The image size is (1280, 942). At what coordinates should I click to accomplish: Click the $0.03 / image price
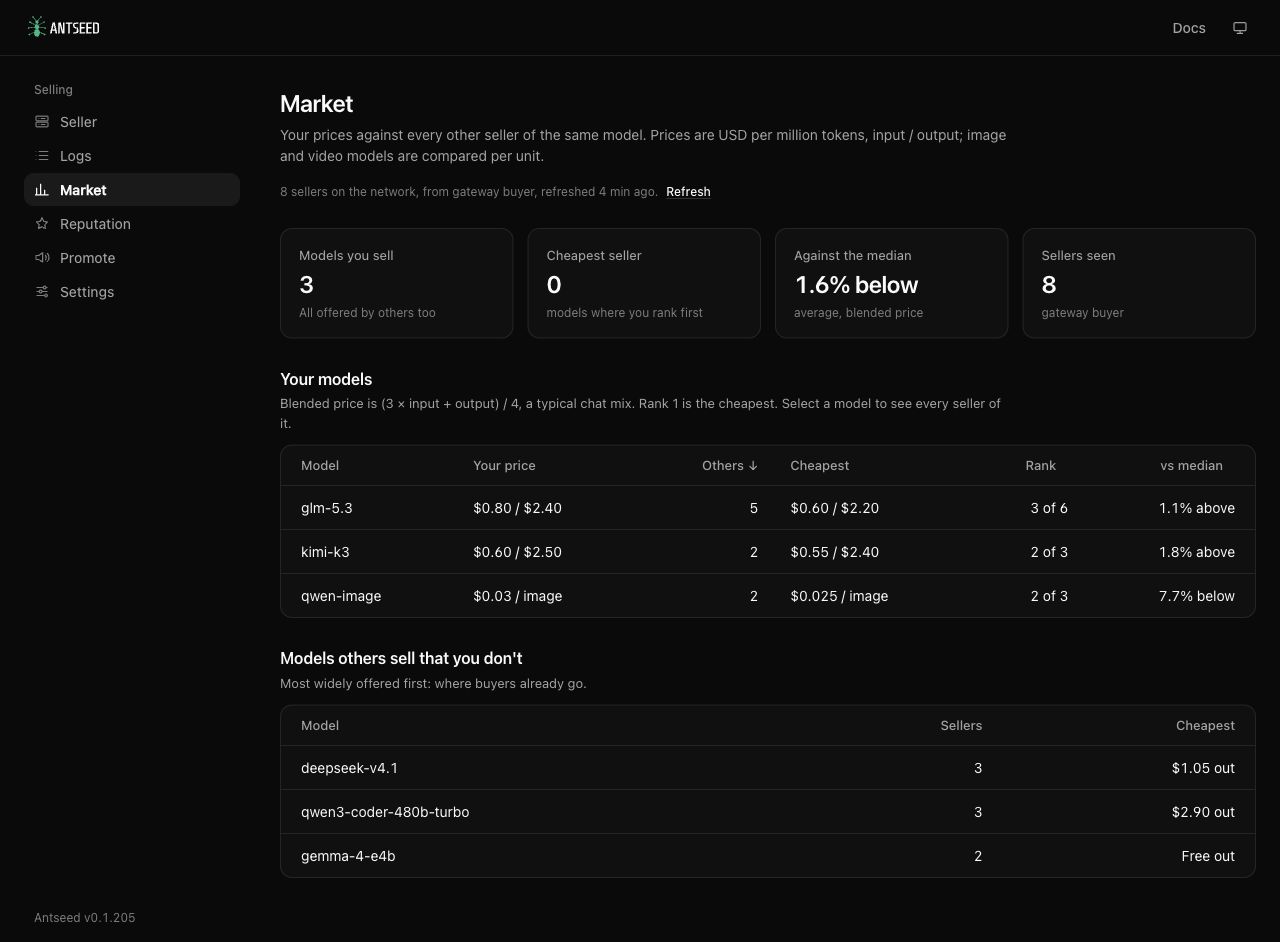pos(517,596)
